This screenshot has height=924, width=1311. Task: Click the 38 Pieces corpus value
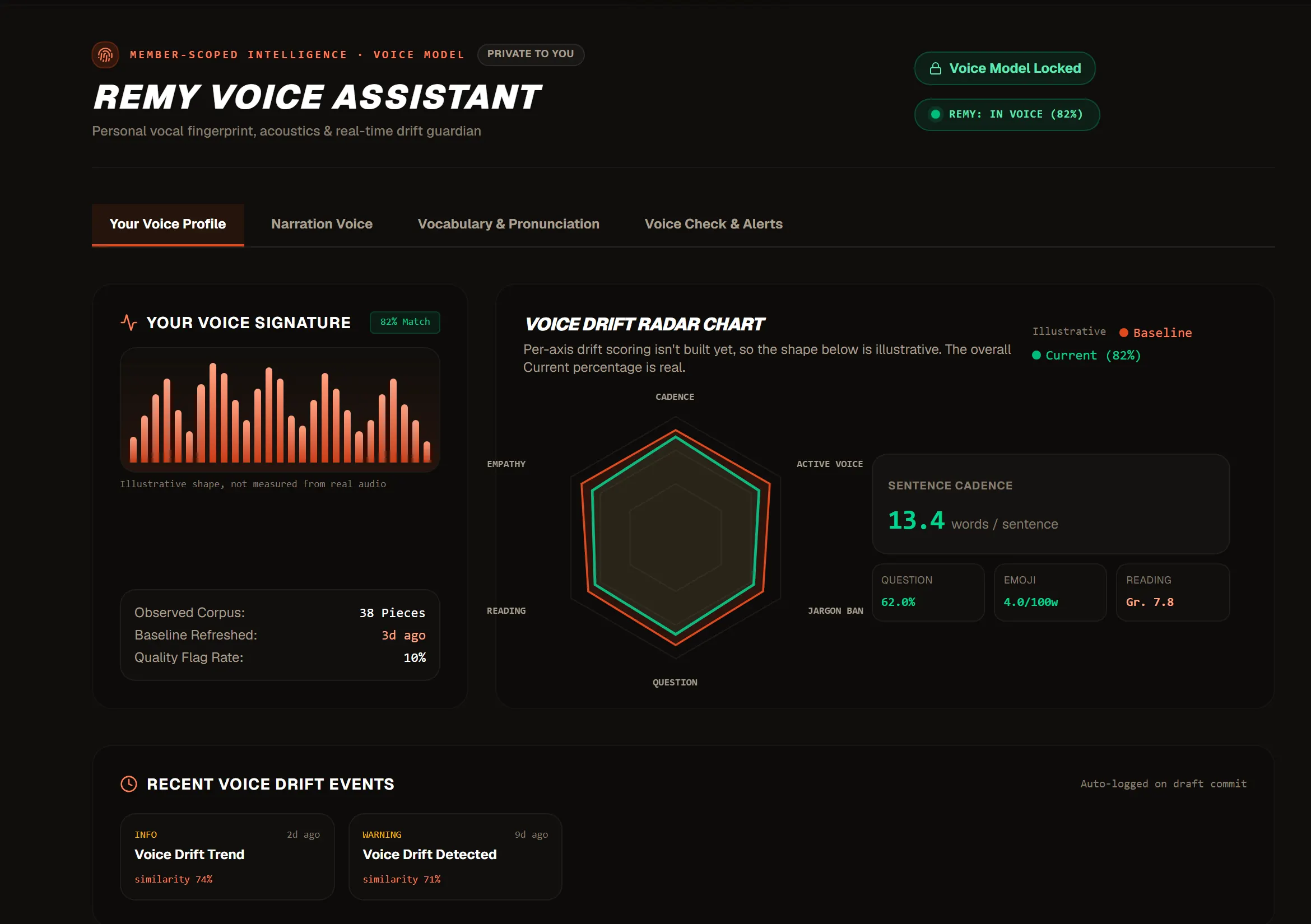pyautogui.click(x=392, y=613)
